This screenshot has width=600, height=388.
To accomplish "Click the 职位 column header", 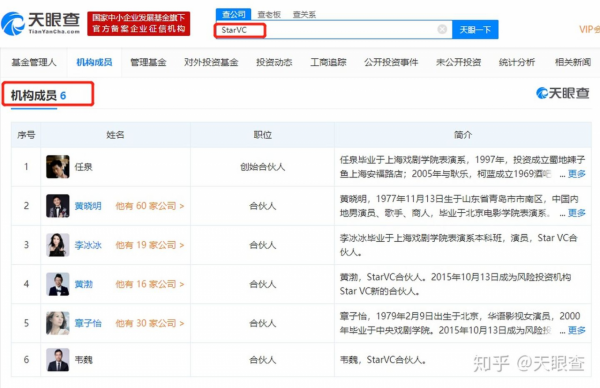I will tap(262, 135).
